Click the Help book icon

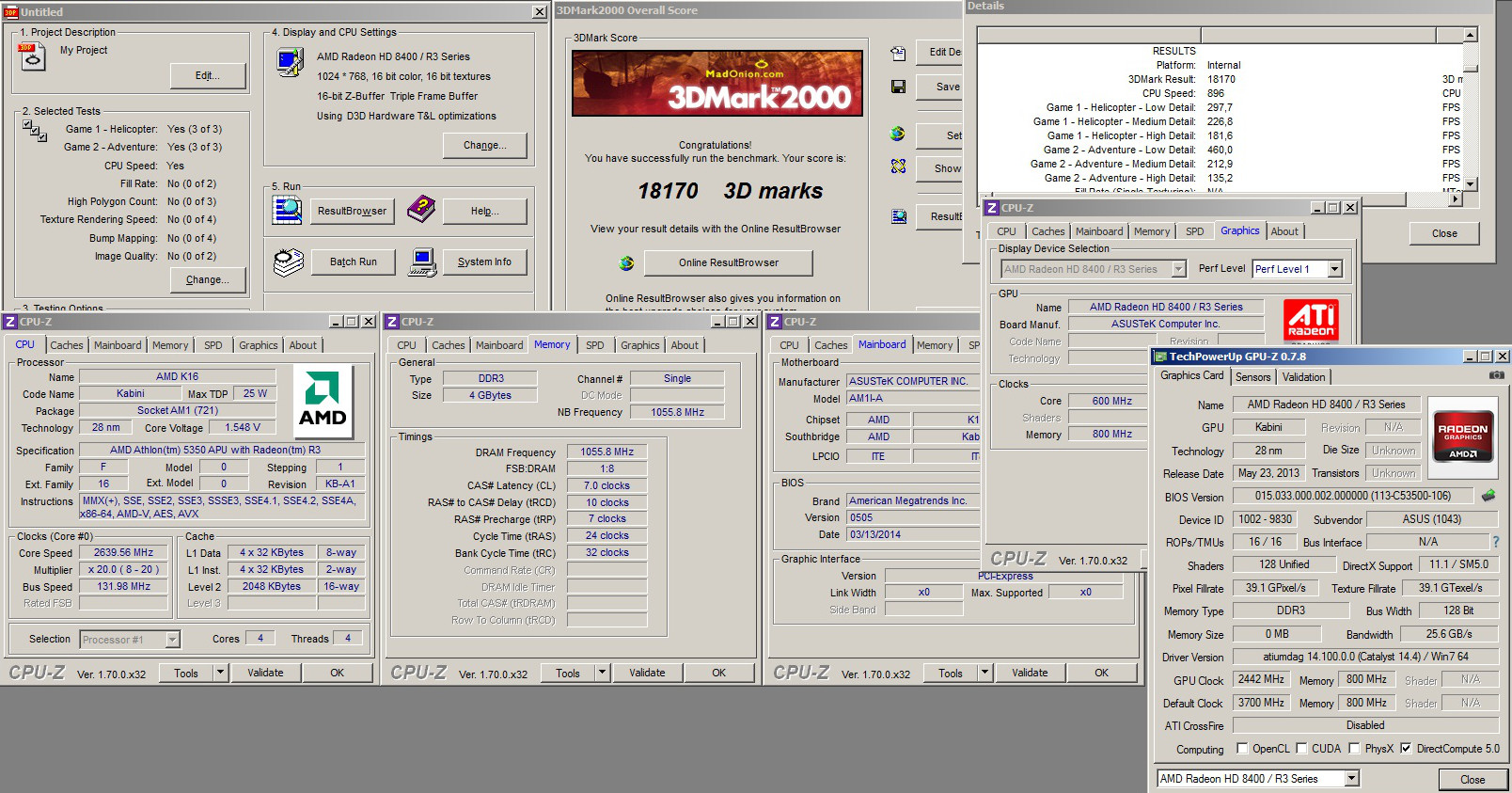click(x=421, y=210)
